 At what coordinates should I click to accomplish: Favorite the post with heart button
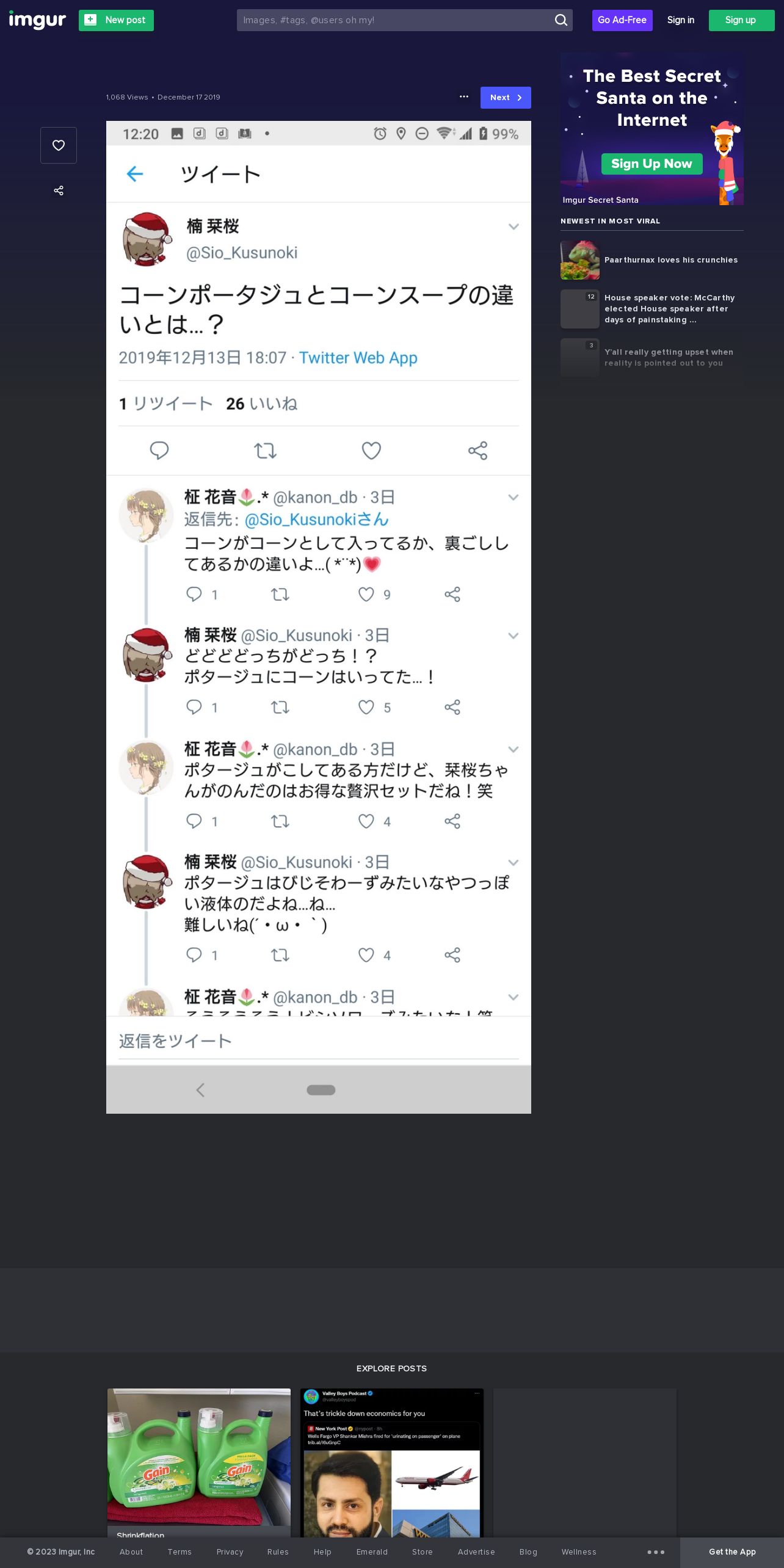click(x=59, y=145)
